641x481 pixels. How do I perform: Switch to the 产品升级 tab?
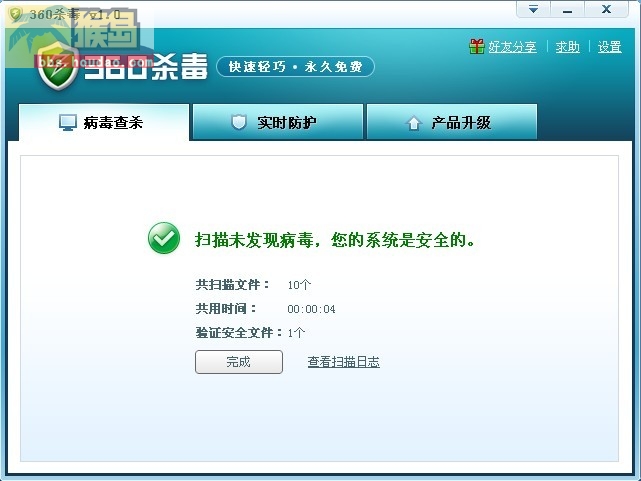point(452,122)
